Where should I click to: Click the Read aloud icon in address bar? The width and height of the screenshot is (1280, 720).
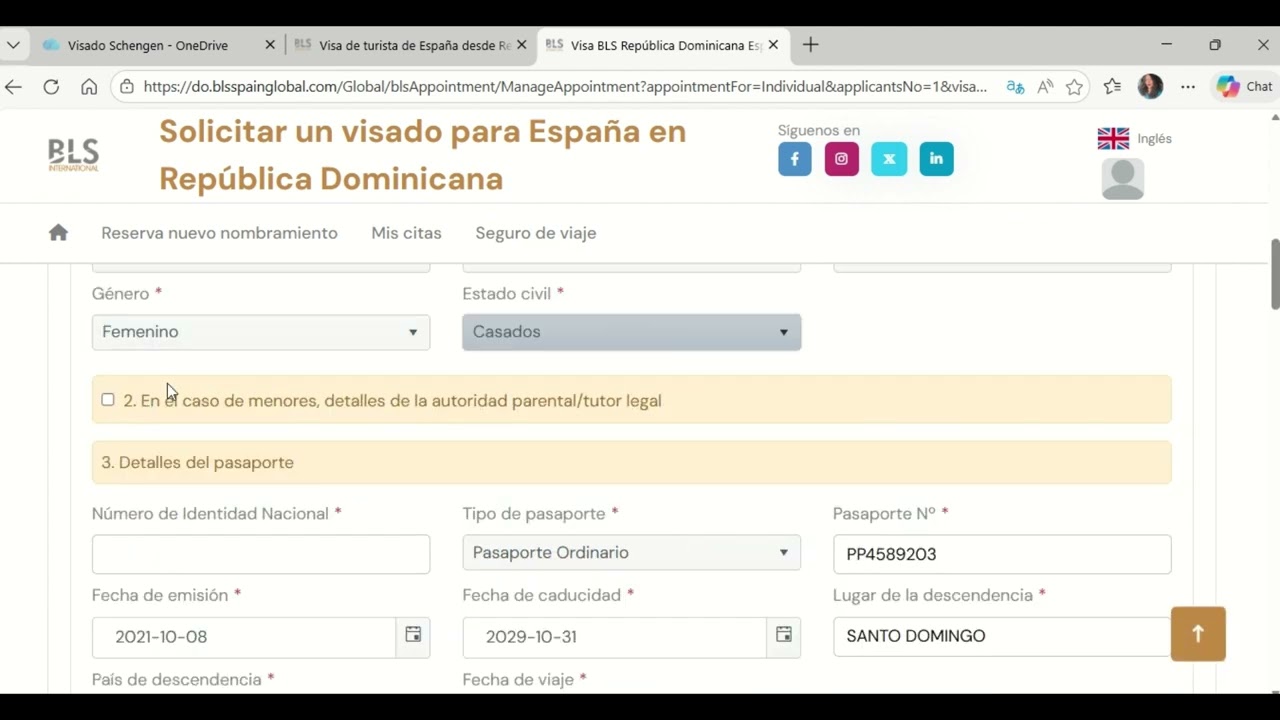1045,87
